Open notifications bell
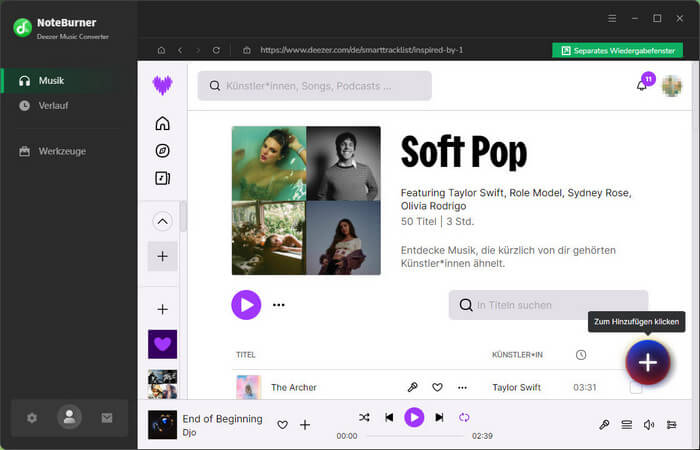 [642, 85]
